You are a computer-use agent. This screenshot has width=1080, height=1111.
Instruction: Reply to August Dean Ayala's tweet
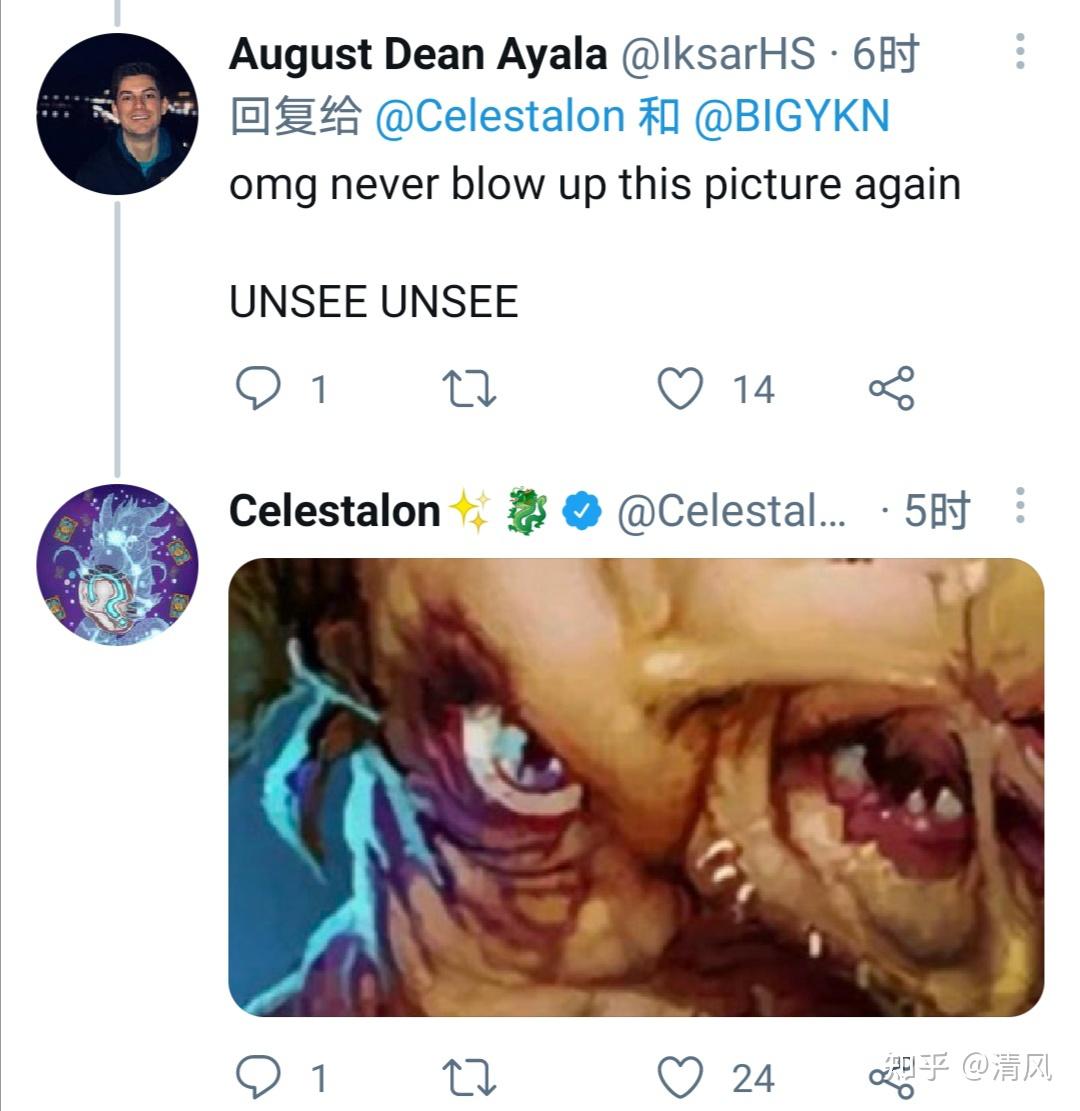tap(258, 388)
